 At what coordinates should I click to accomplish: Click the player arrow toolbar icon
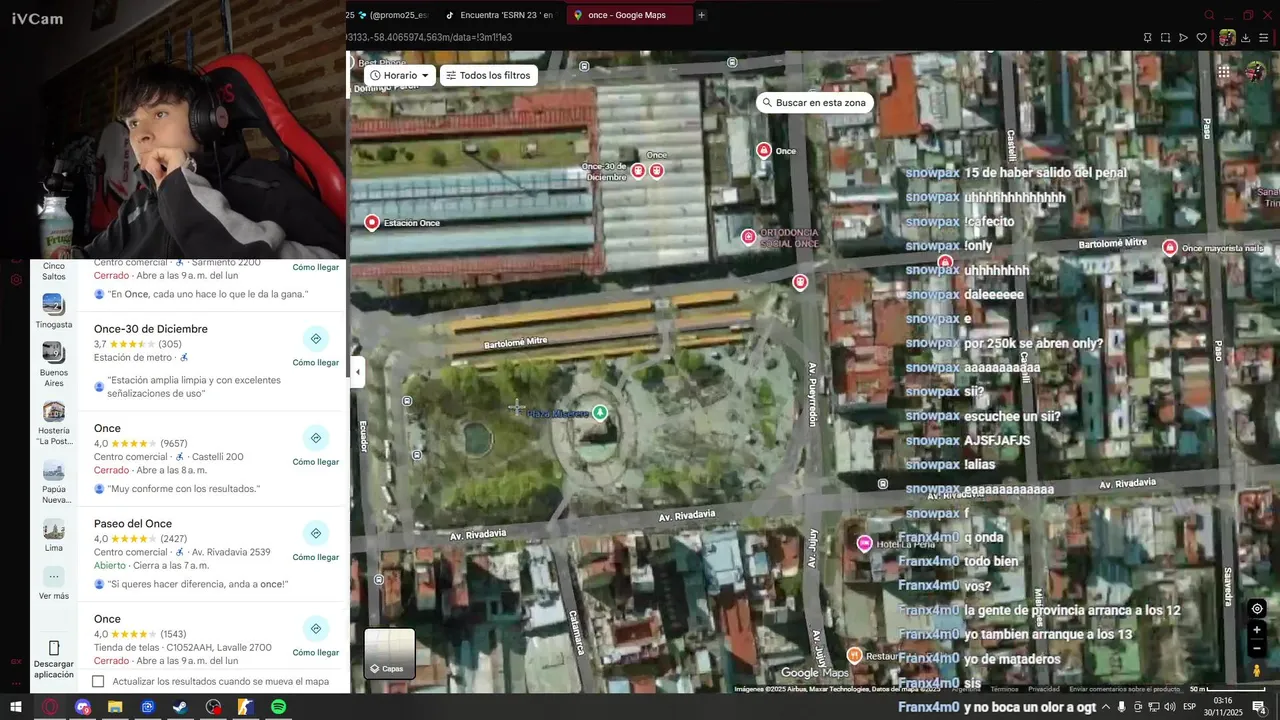1183,38
